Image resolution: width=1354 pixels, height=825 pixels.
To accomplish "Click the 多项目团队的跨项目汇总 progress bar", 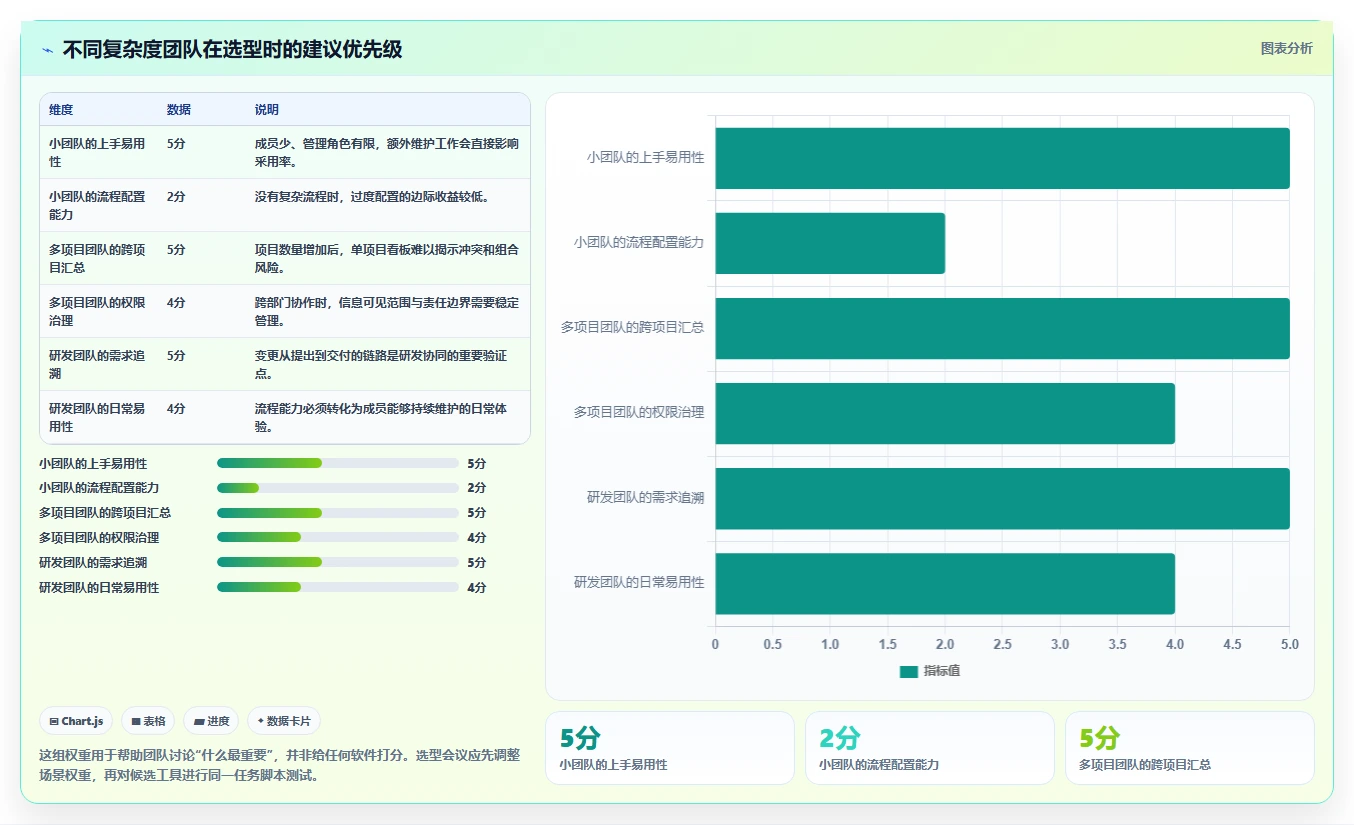I will tap(338, 513).
